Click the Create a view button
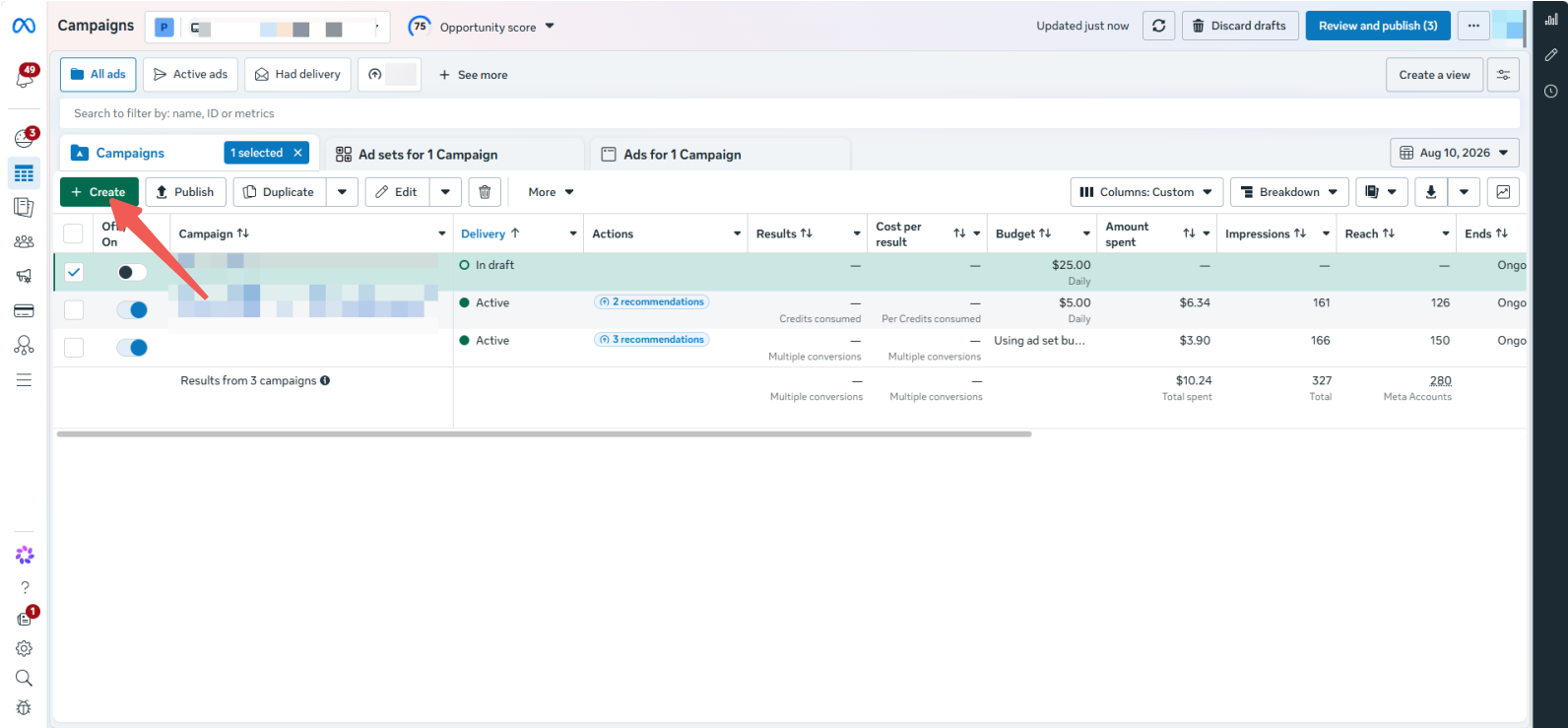 pos(1434,75)
